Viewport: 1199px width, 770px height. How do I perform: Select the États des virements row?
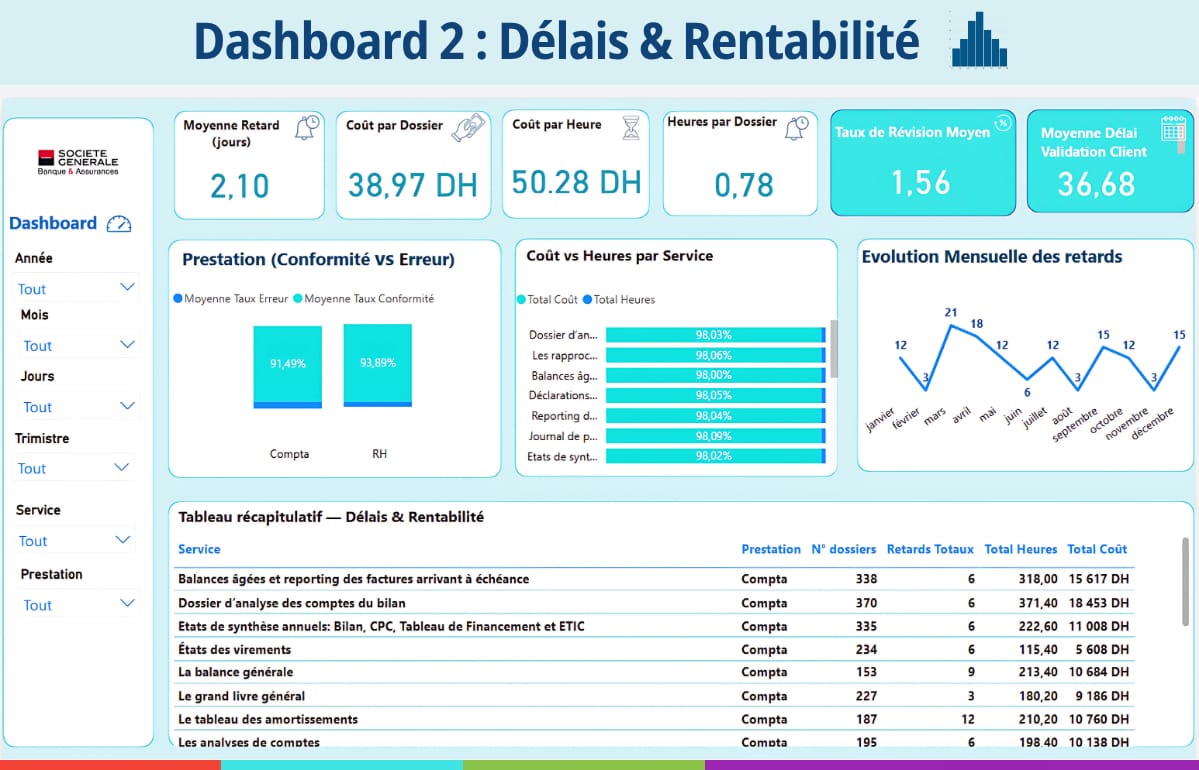[654, 649]
